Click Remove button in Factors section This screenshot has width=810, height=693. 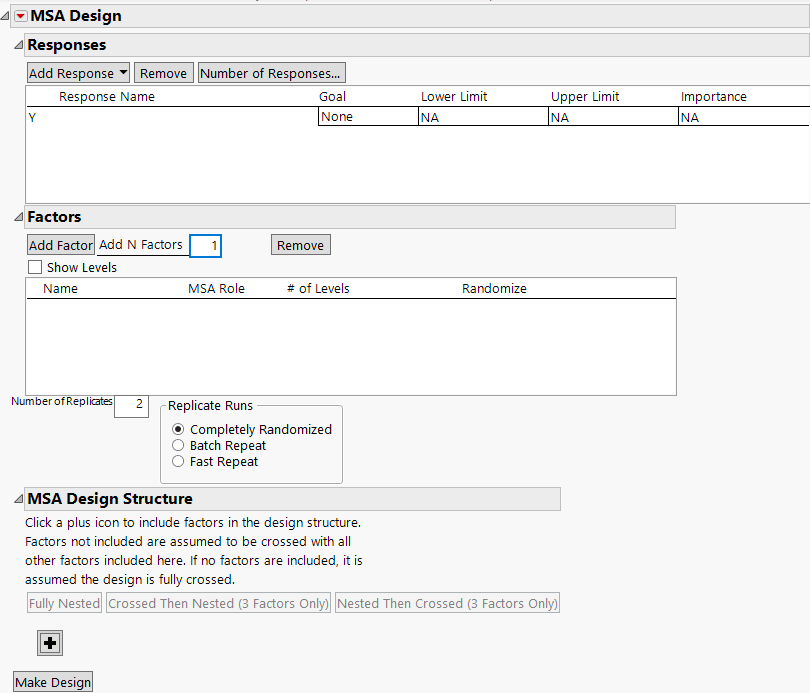(300, 245)
